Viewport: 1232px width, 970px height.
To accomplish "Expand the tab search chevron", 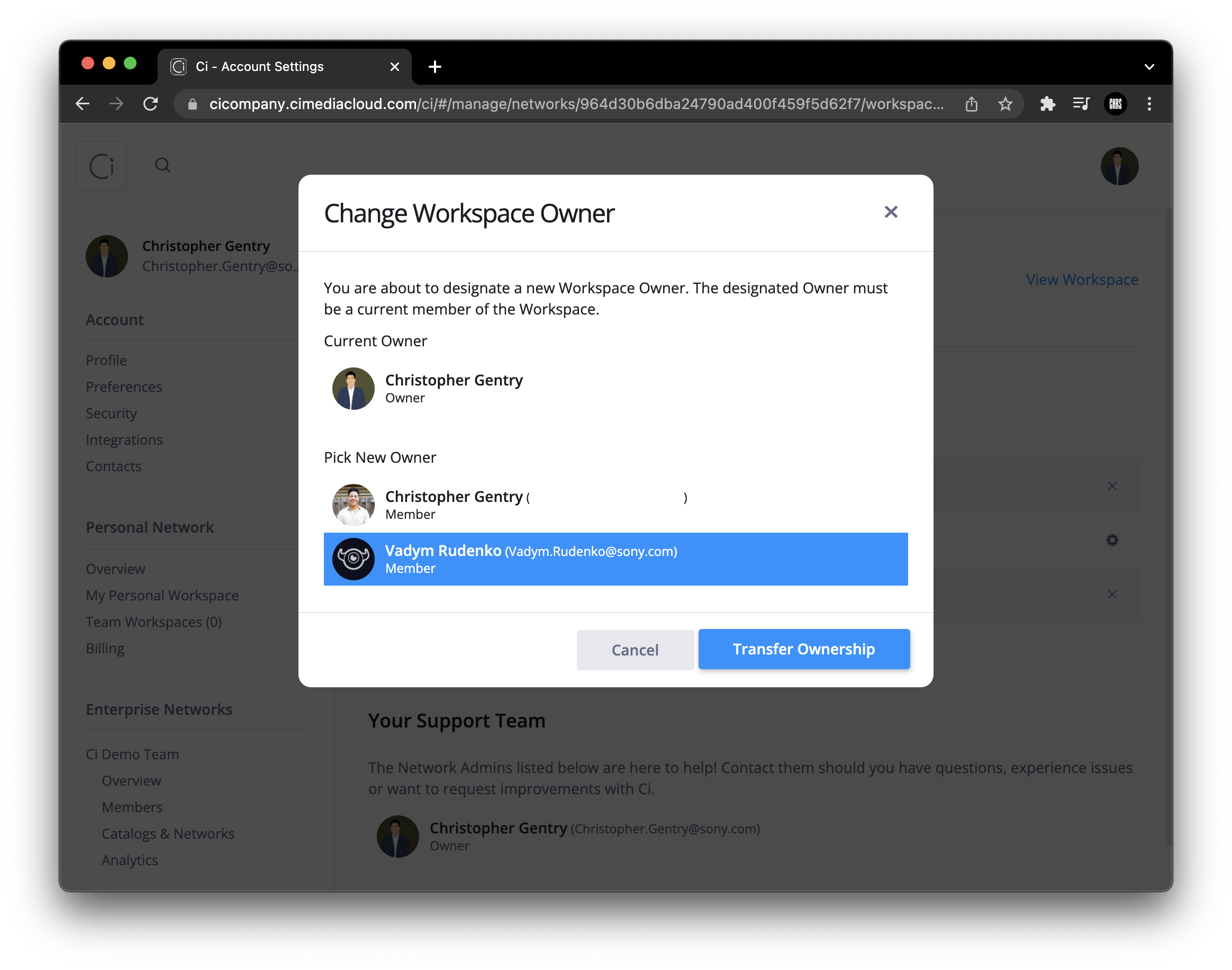I will coord(1149,66).
